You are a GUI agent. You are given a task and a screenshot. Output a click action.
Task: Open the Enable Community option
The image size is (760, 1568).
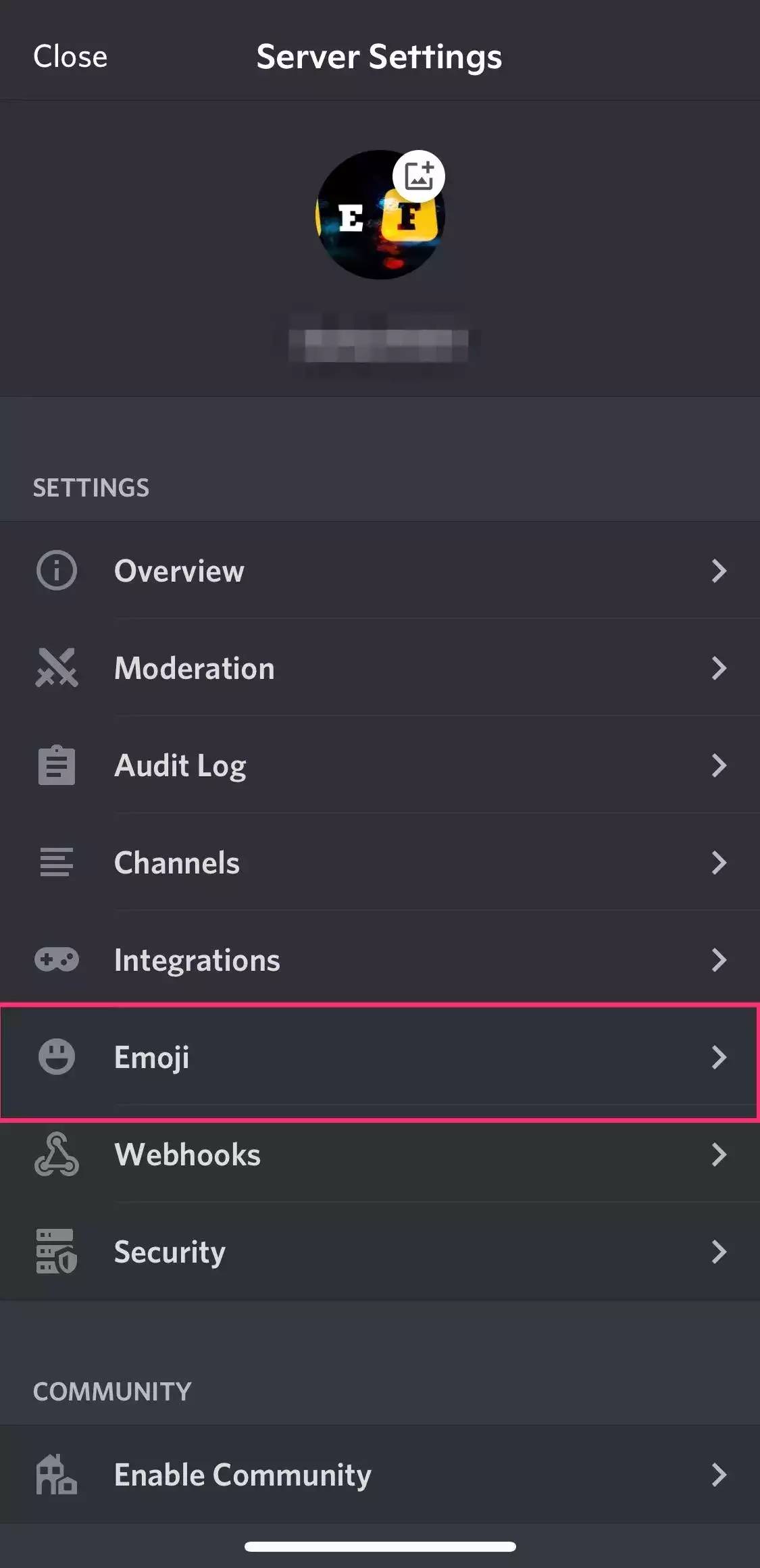243,1474
